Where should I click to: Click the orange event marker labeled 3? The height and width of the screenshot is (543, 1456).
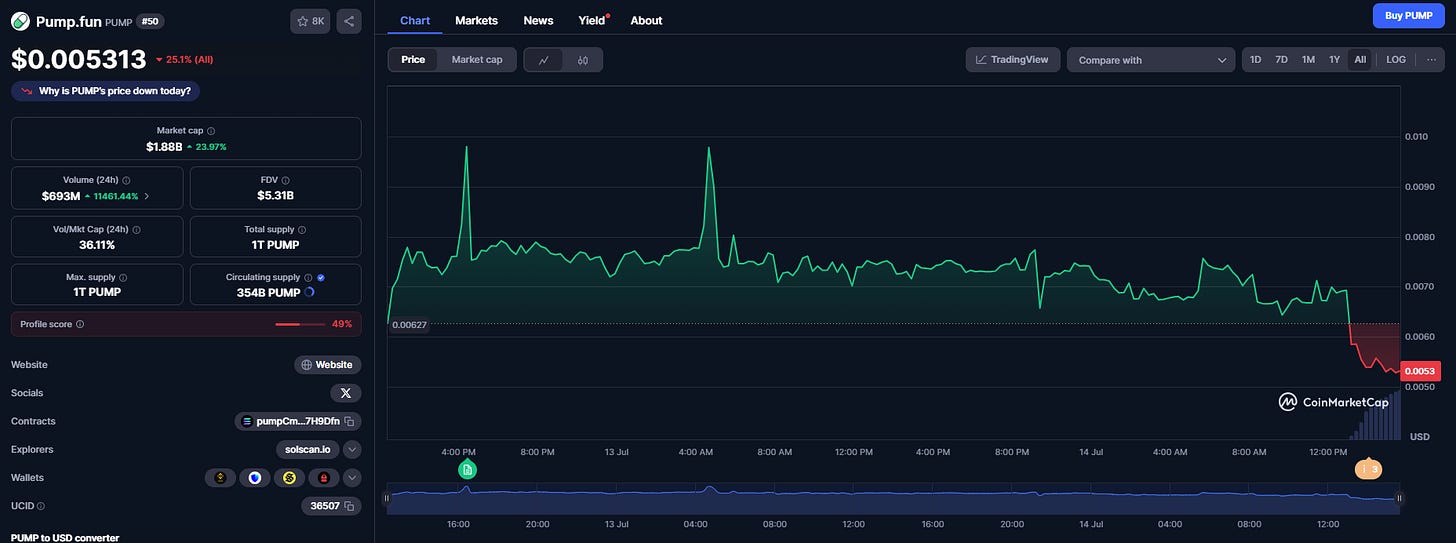click(x=1368, y=469)
